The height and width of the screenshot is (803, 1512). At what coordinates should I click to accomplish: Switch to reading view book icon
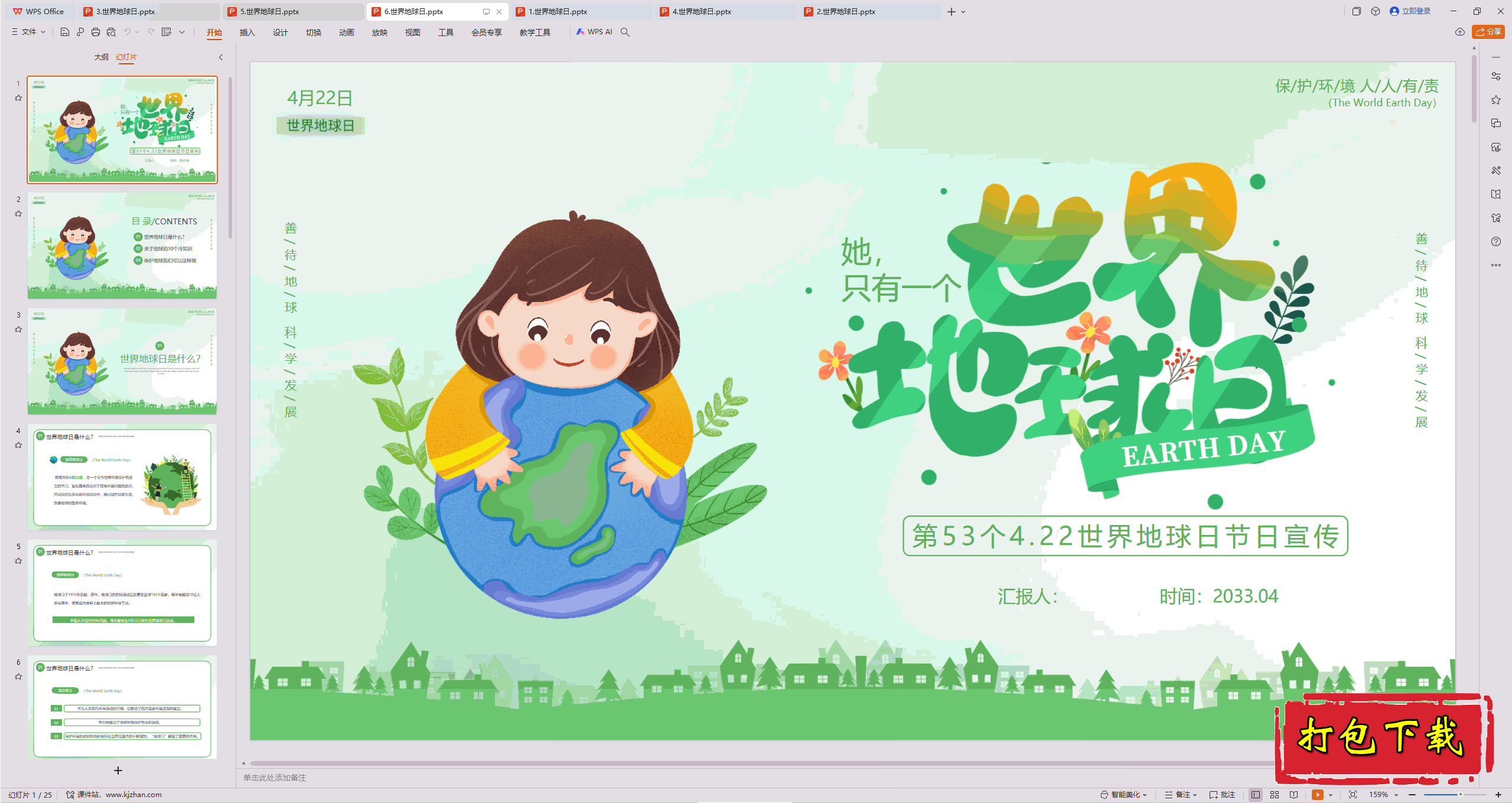[x=1294, y=795]
